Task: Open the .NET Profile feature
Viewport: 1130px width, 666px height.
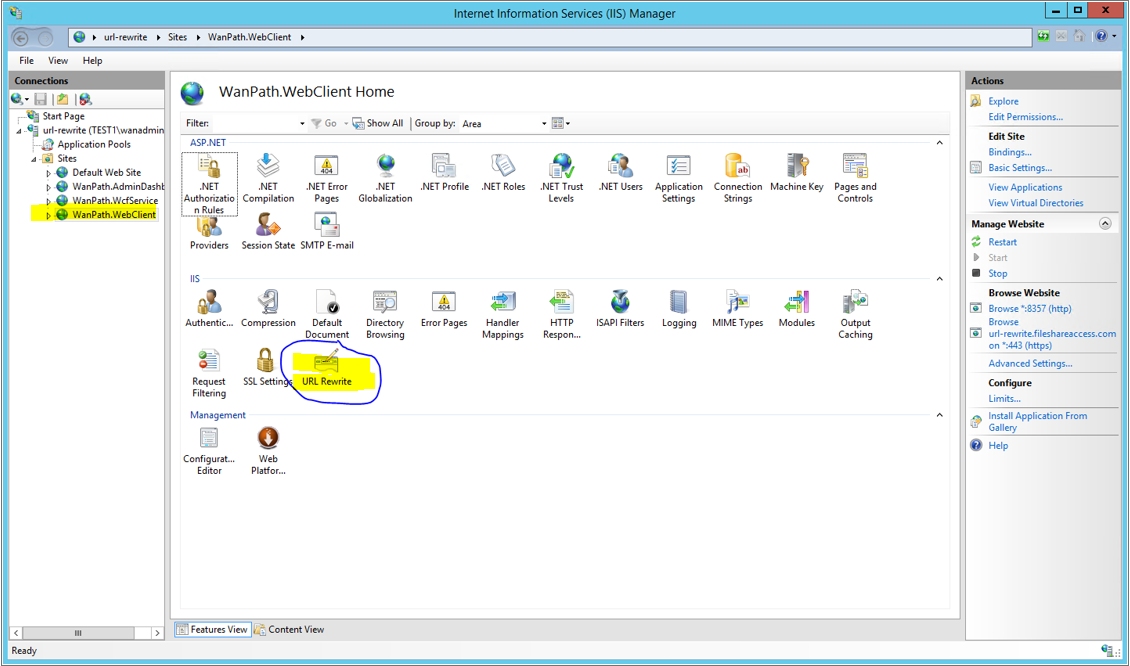Action: click(444, 173)
